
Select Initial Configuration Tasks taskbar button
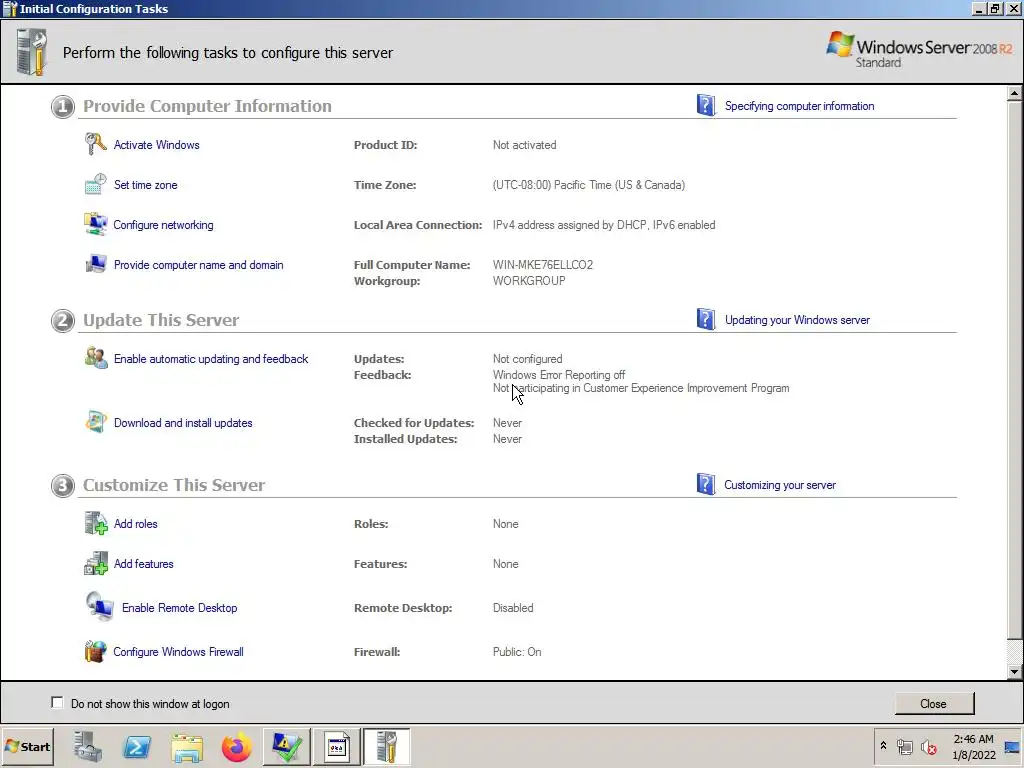point(386,746)
